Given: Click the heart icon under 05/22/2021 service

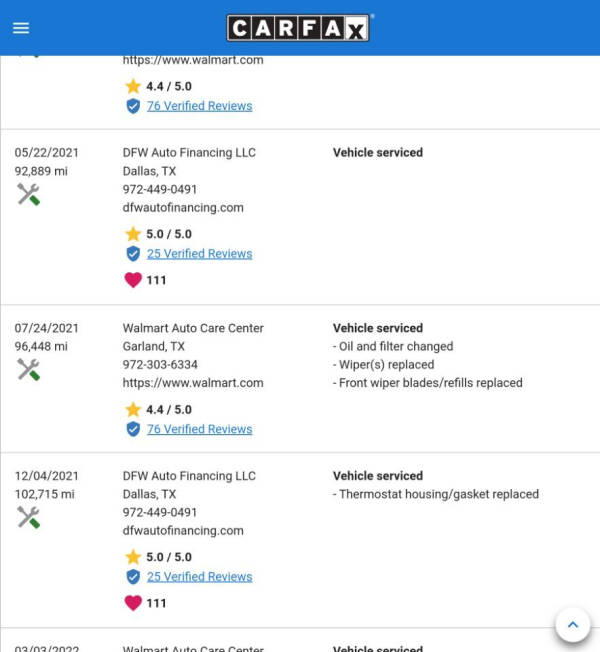Looking at the screenshot, I should pyautogui.click(x=133, y=280).
